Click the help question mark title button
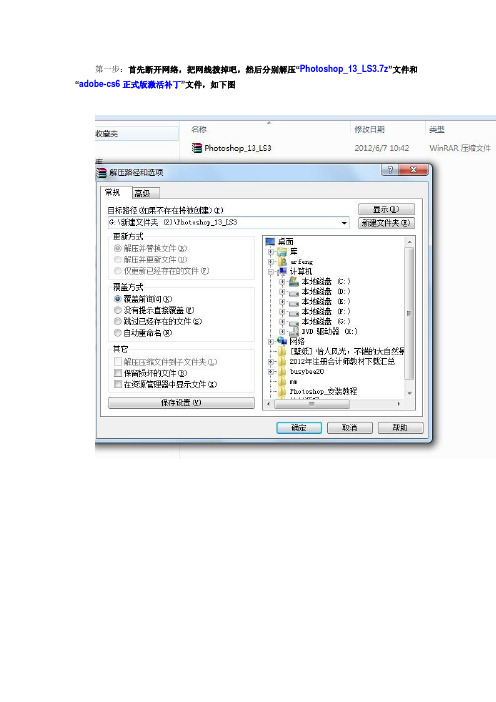 [x=389, y=170]
